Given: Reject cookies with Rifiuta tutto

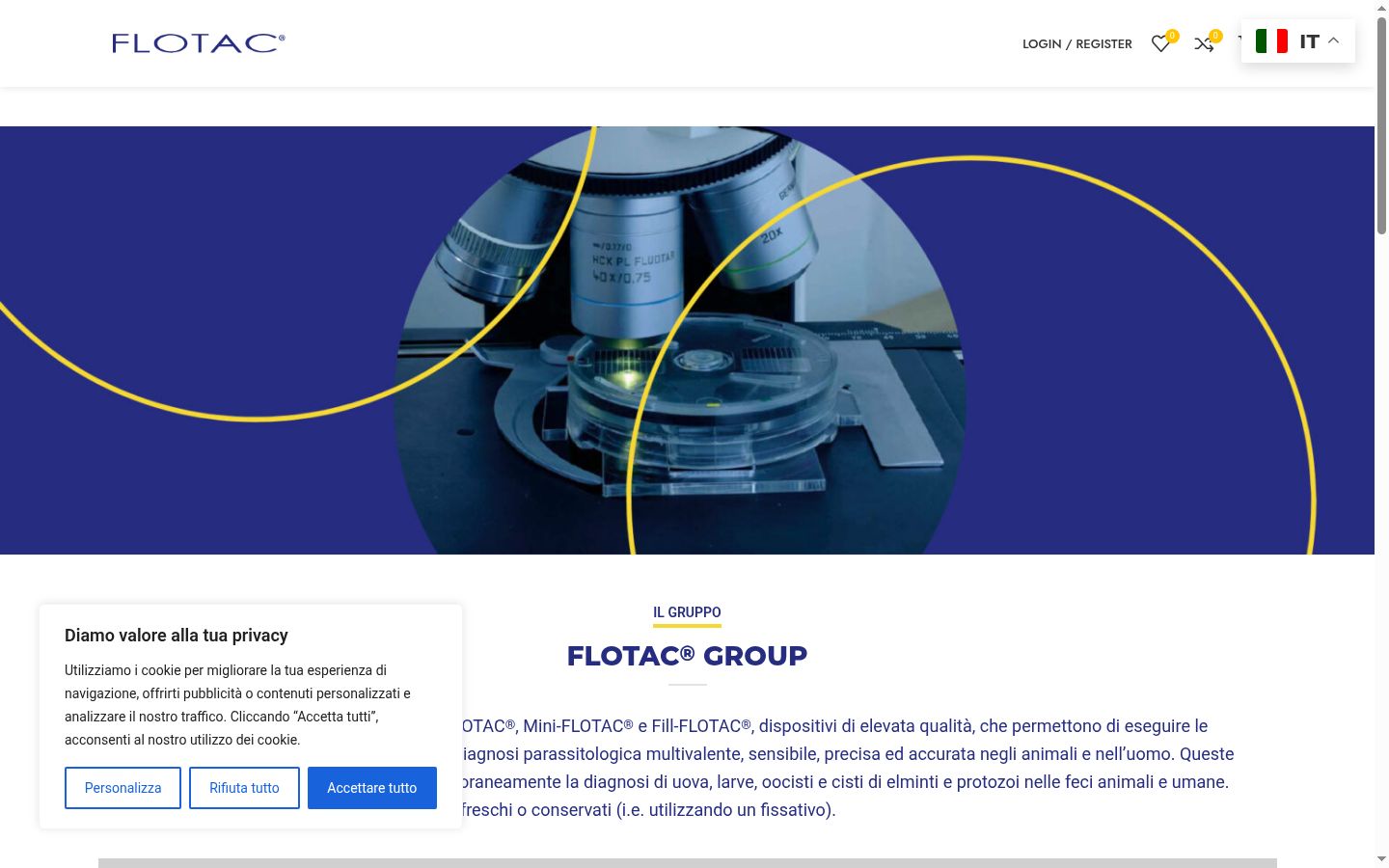Looking at the screenshot, I should pos(244,788).
